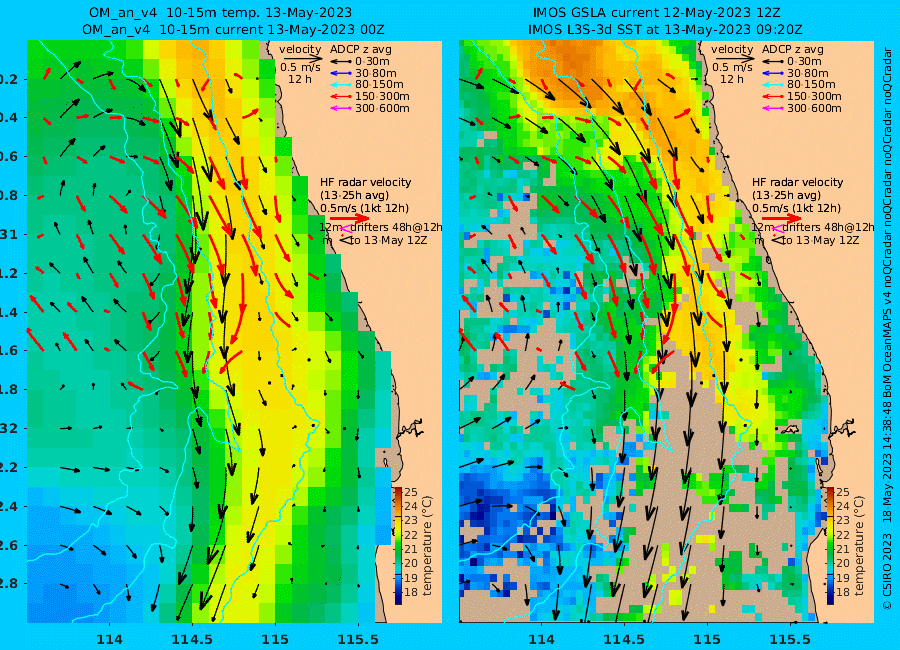Image resolution: width=900 pixels, height=650 pixels.
Task: Click latitude label 31 on the vertical axis
Action: 8,234
